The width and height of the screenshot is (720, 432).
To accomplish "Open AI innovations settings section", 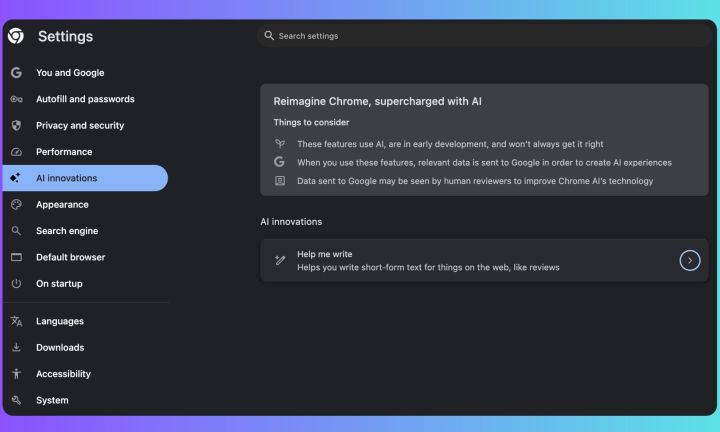I will coord(66,178).
